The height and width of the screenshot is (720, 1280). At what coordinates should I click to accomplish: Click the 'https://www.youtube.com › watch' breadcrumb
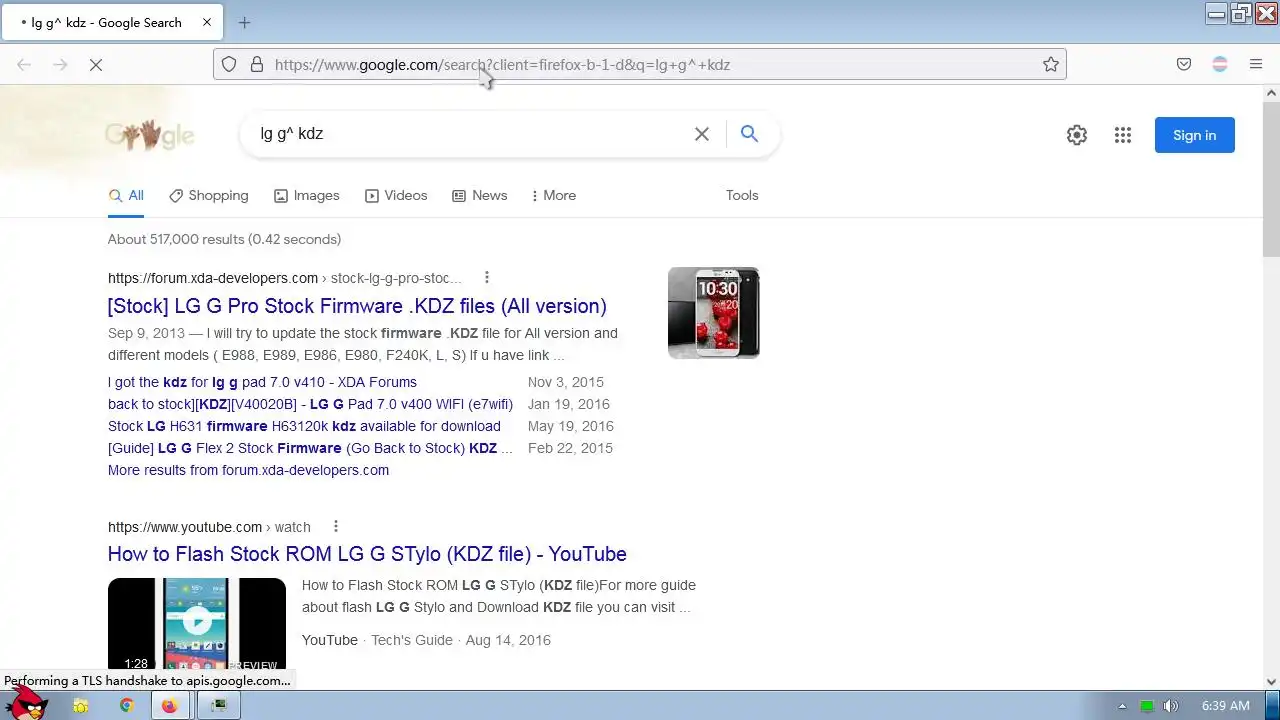pos(209,527)
